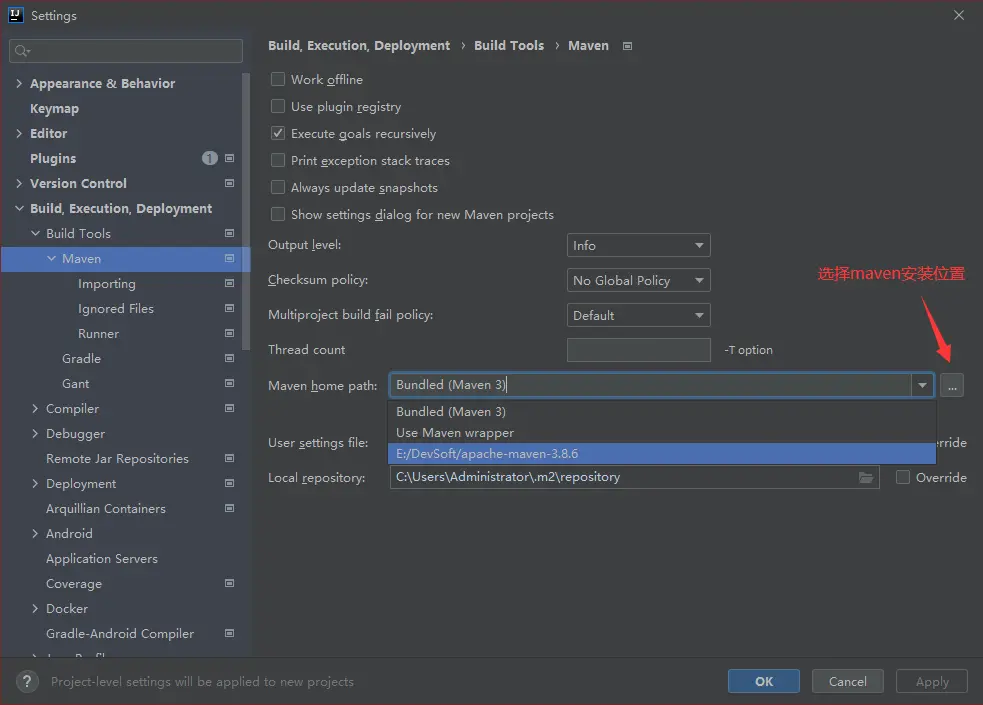Click the Thread count input field
The height and width of the screenshot is (705, 983).
click(x=638, y=350)
